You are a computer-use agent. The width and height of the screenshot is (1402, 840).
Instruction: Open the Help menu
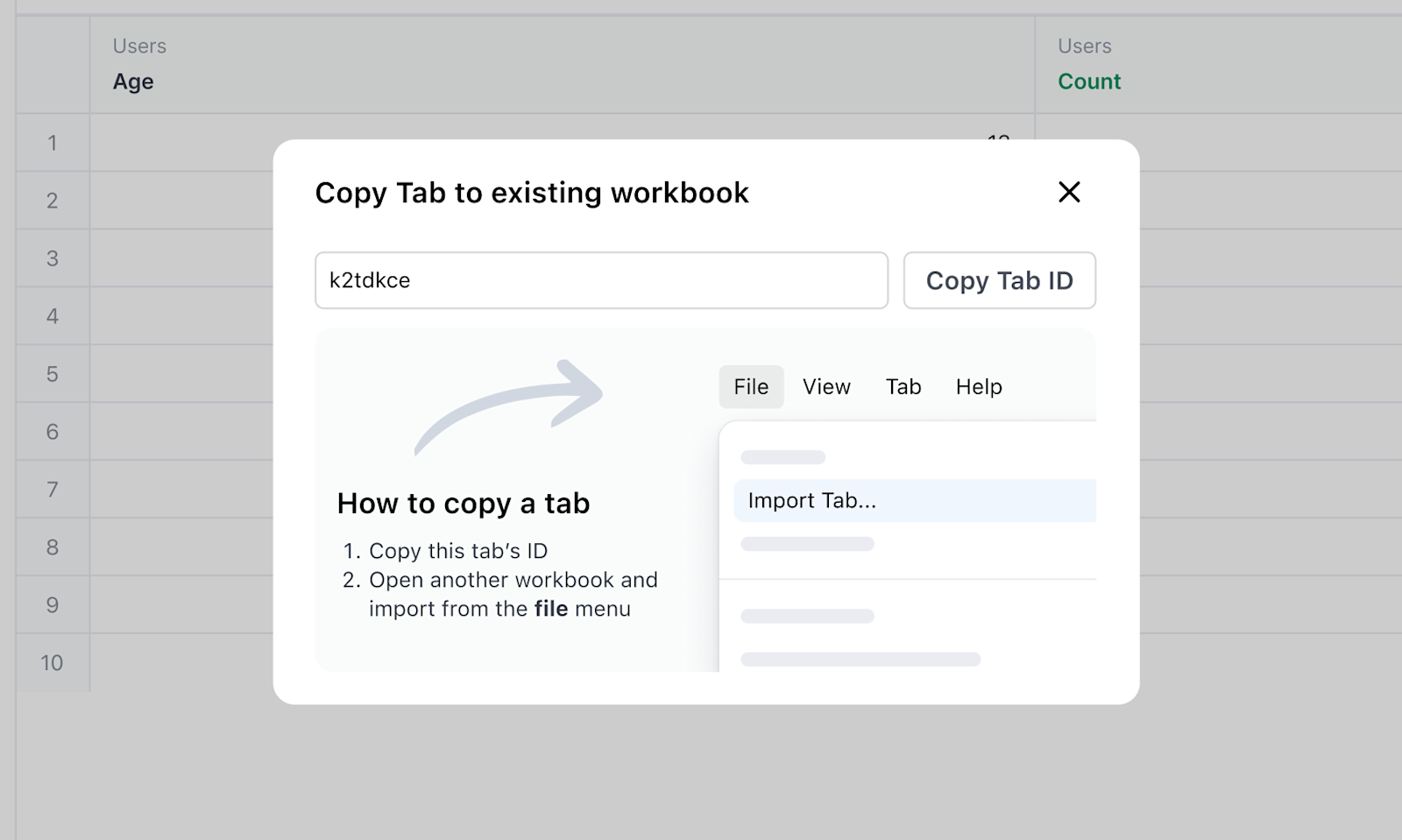(978, 386)
